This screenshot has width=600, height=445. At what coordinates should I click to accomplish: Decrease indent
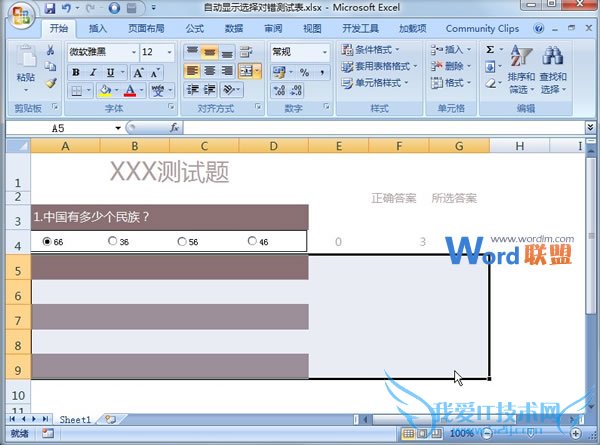[192, 90]
